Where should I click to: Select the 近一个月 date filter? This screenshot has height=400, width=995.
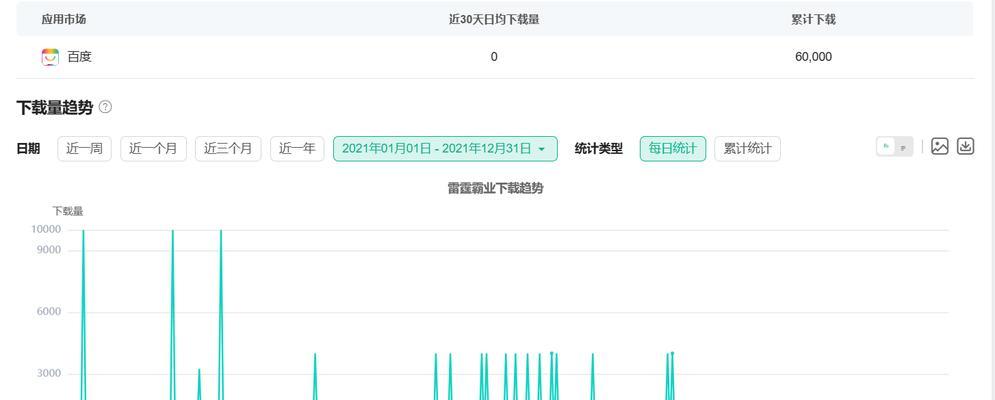(154, 149)
